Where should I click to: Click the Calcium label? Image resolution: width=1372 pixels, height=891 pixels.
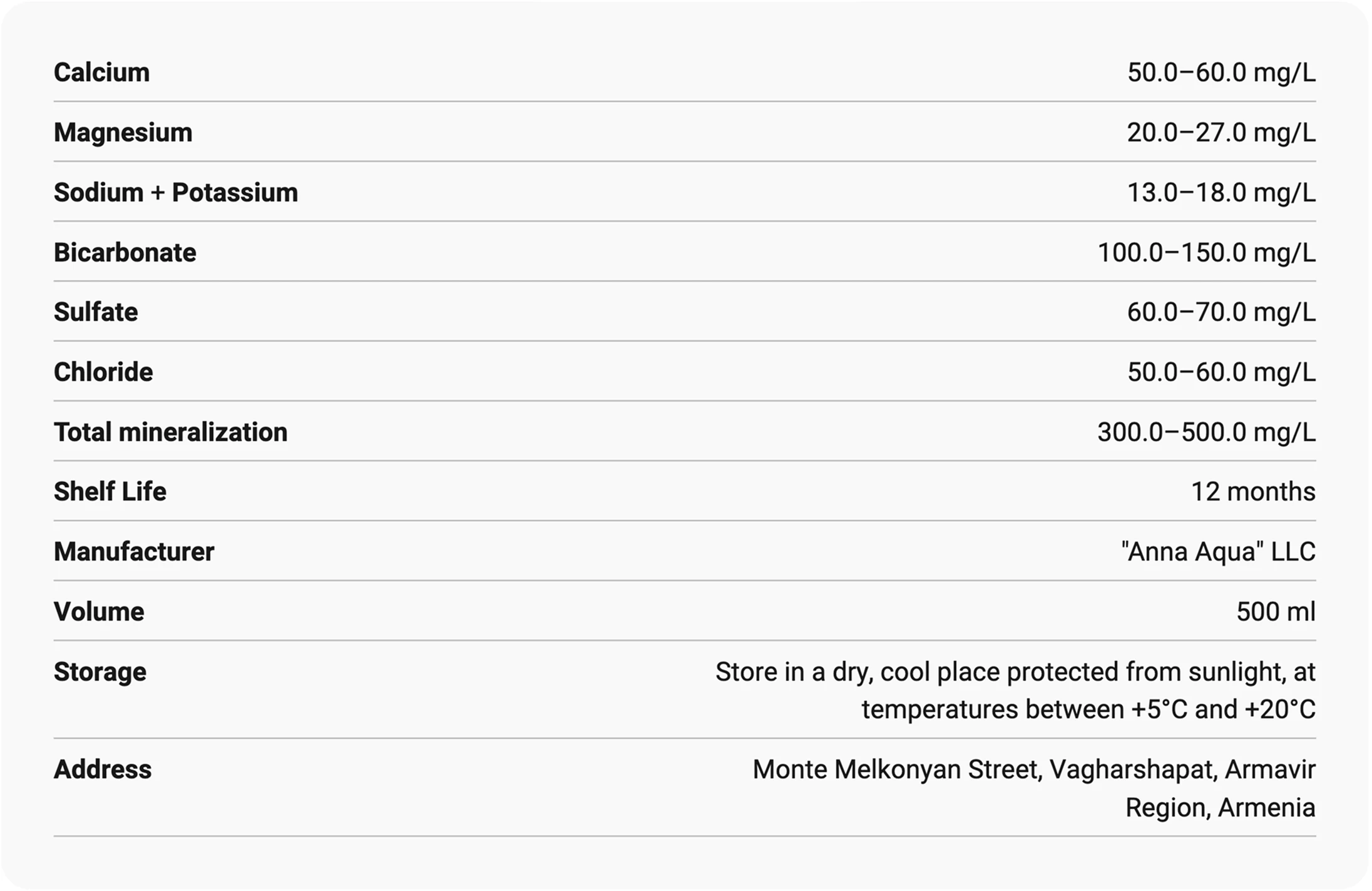101,73
